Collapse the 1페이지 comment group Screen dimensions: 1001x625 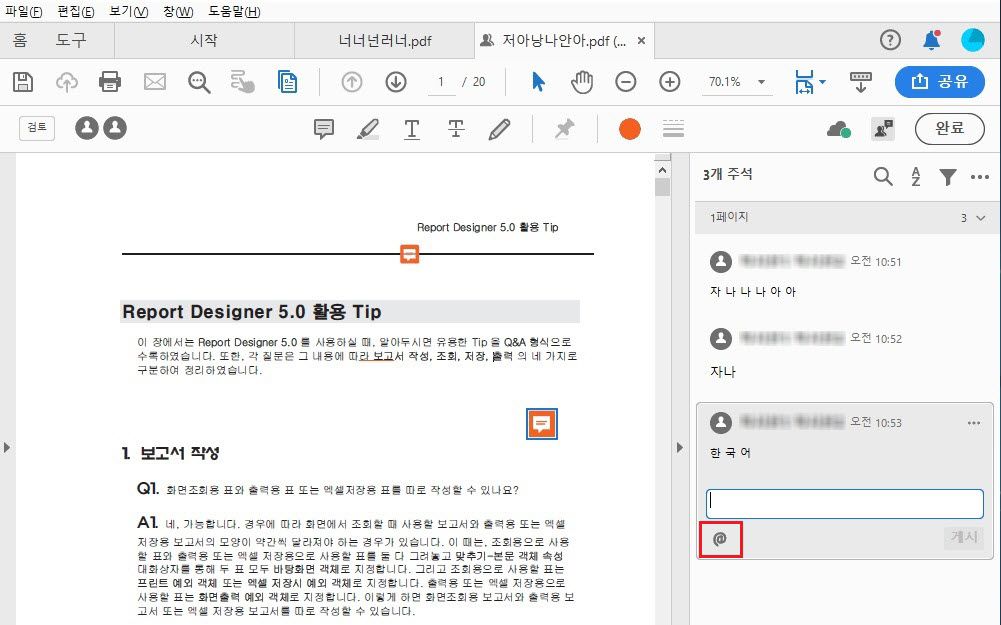(x=976, y=217)
